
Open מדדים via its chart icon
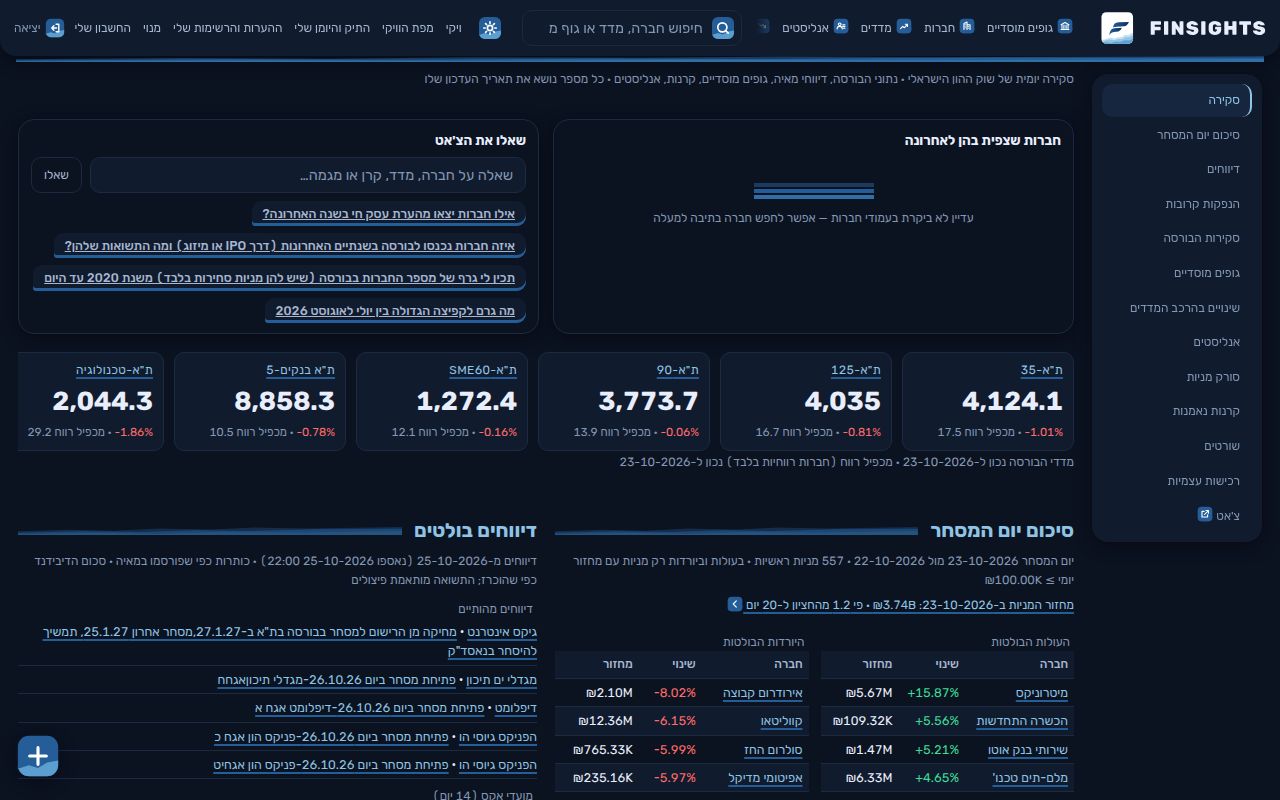pos(904,27)
